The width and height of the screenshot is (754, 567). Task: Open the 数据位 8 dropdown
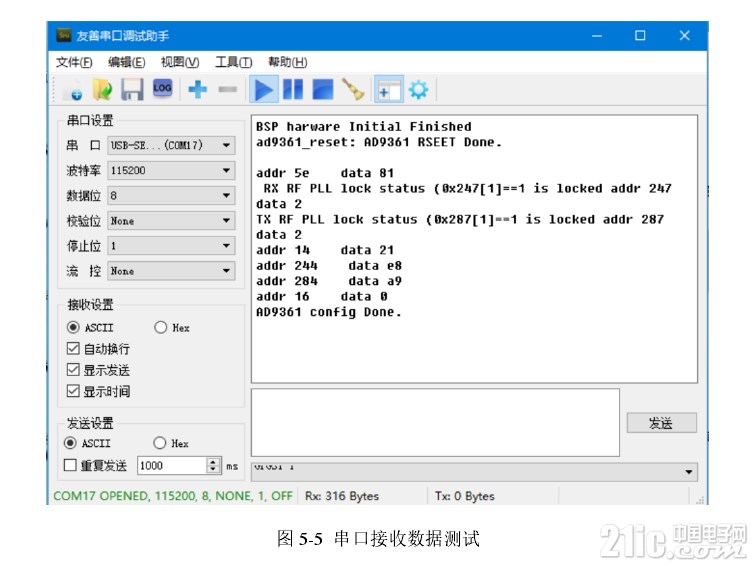coord(171,196)
